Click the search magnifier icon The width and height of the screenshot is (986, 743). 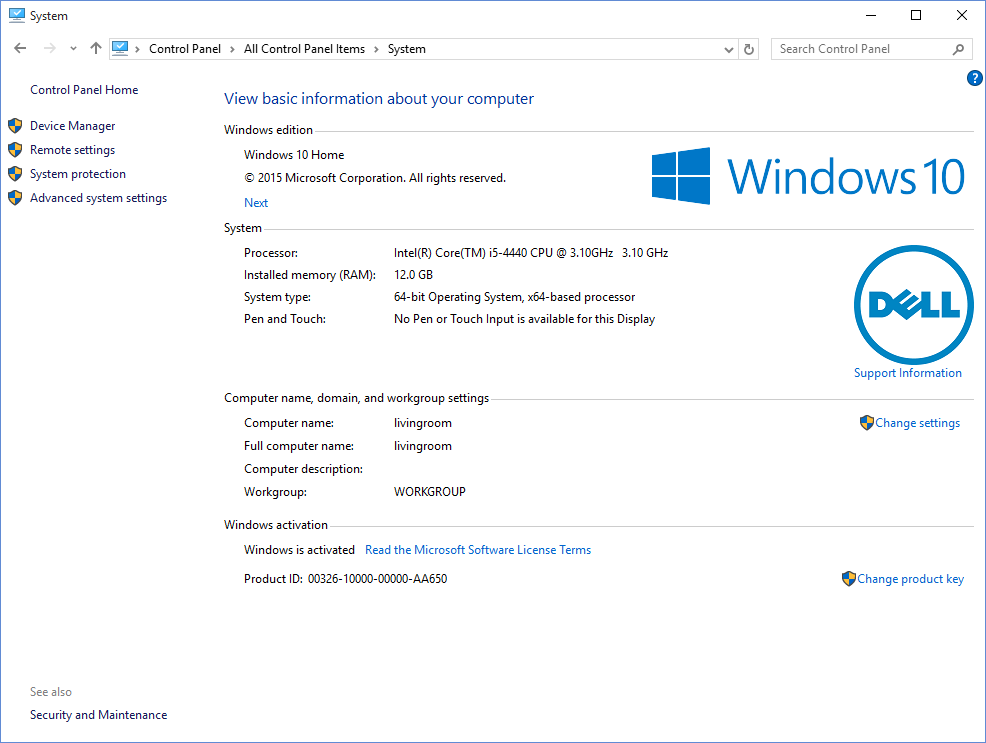click(x=958, y=48)
